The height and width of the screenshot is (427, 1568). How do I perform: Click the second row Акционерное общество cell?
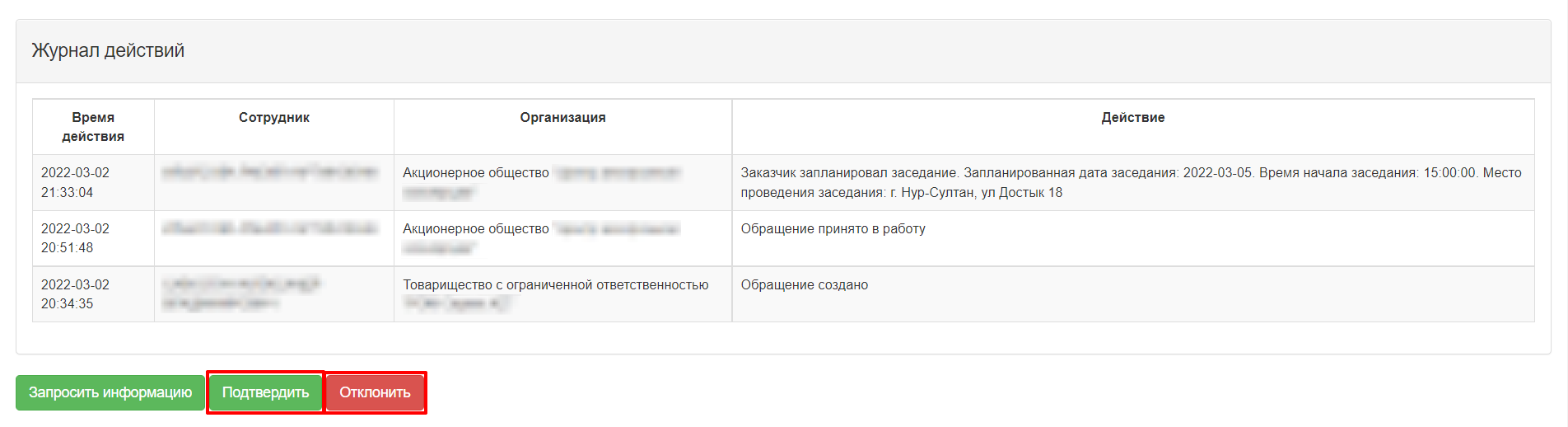(562, 238)
